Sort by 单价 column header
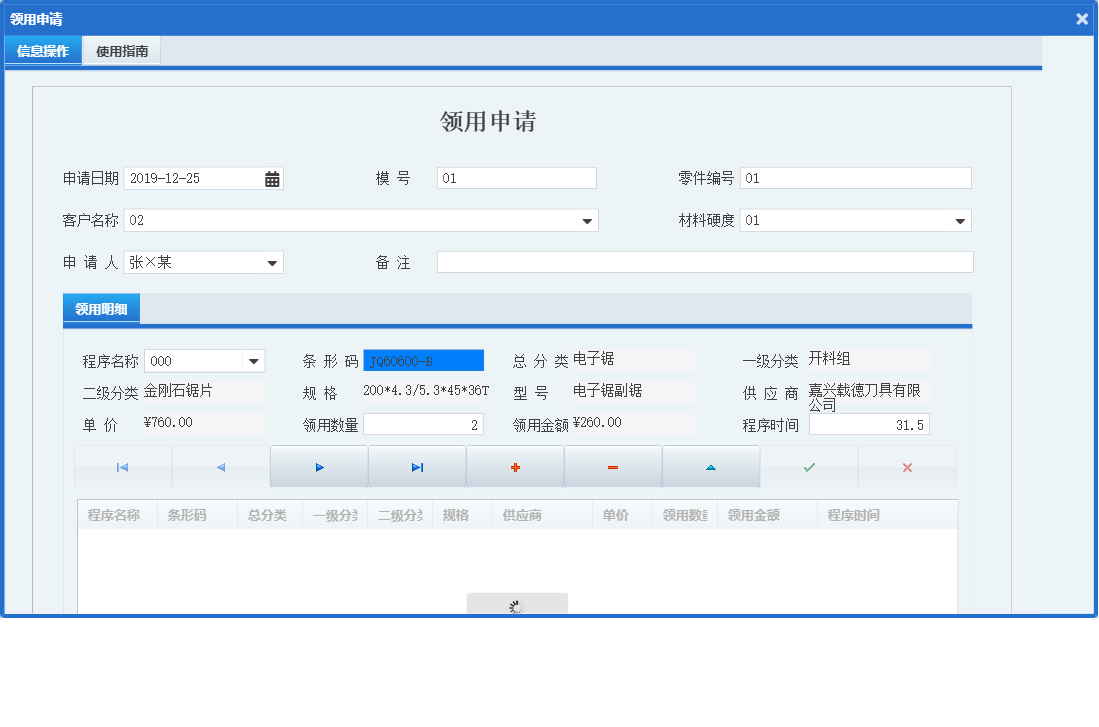1099x727 pixels. (x=616, y=515)
